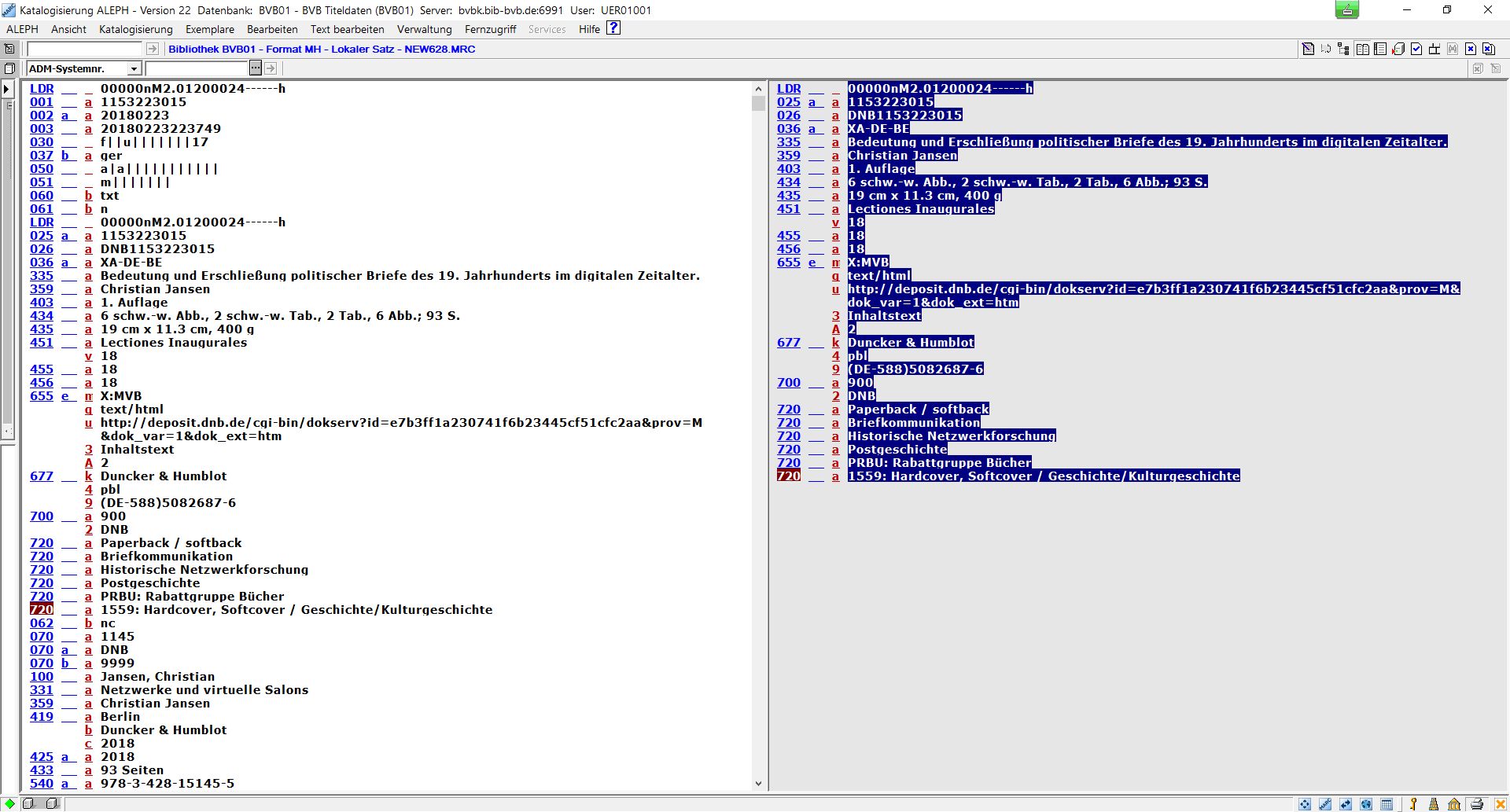This screenshot has width=1510, height=812.
Task: Expand the left panel with the black arrow
Action: pyautogui.click(x=7, y=89)
